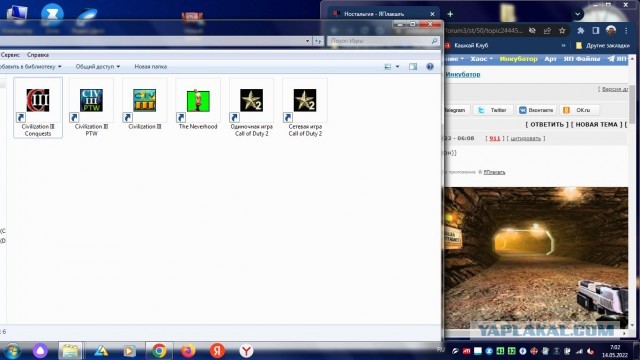Select Сетевая игра Call of Duty 2 shortcut

coord(305,108)
